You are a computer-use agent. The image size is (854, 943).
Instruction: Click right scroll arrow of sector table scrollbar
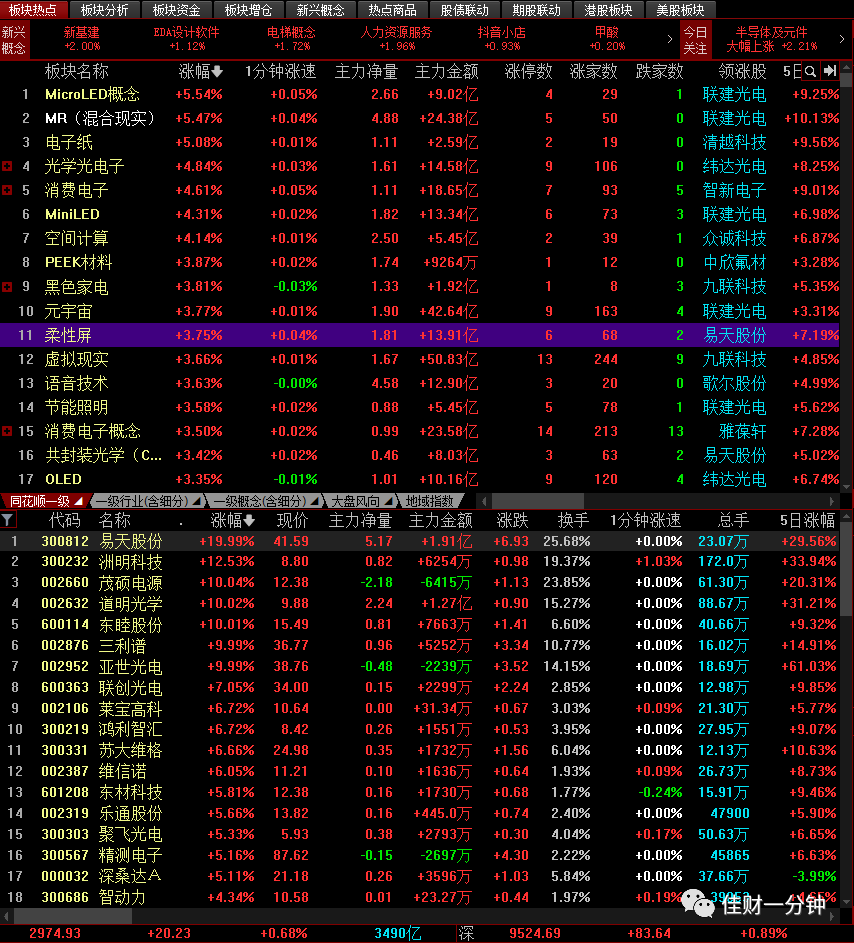832,501
